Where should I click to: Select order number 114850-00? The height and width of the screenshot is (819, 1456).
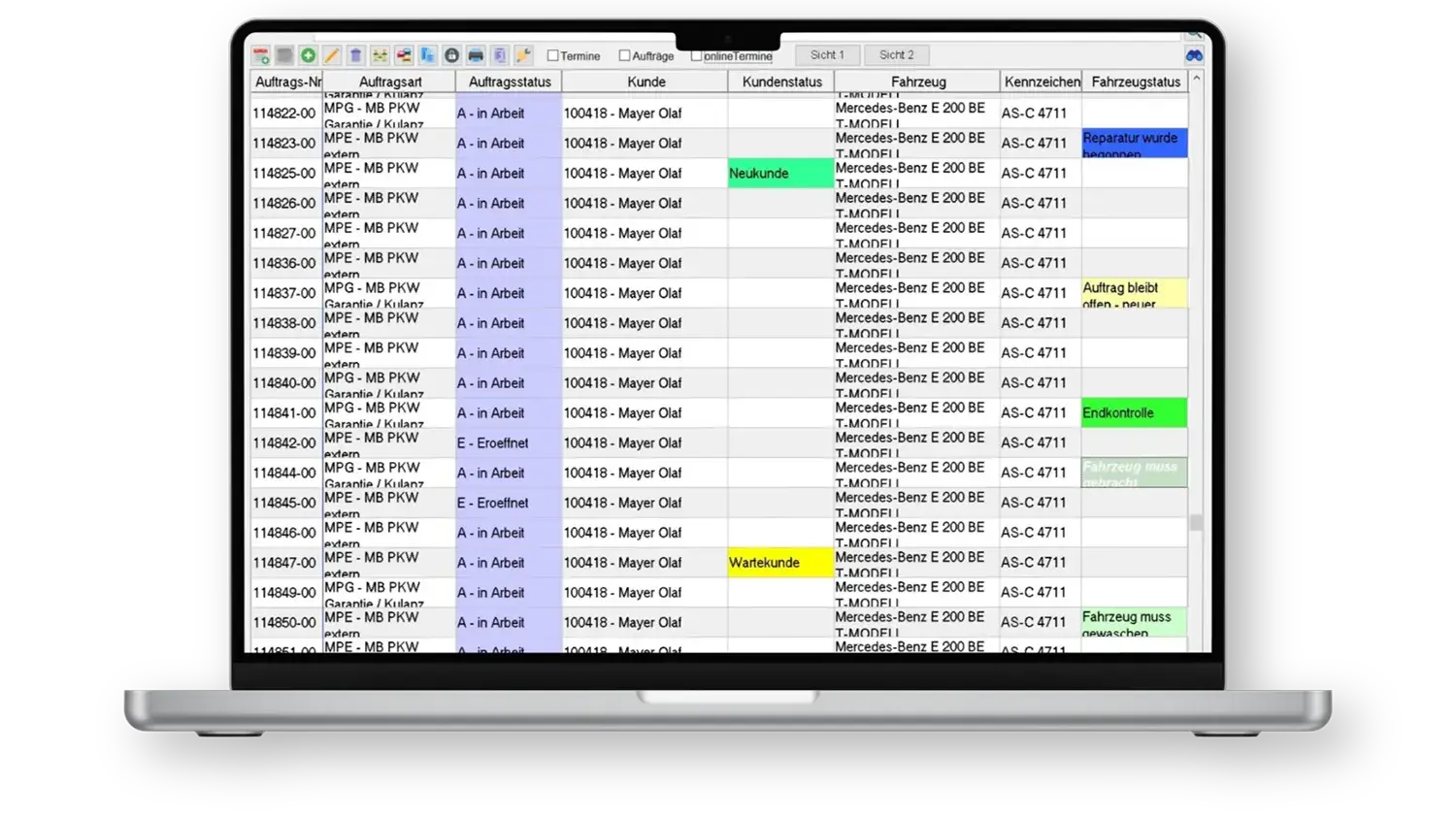[x=284, y=623]
